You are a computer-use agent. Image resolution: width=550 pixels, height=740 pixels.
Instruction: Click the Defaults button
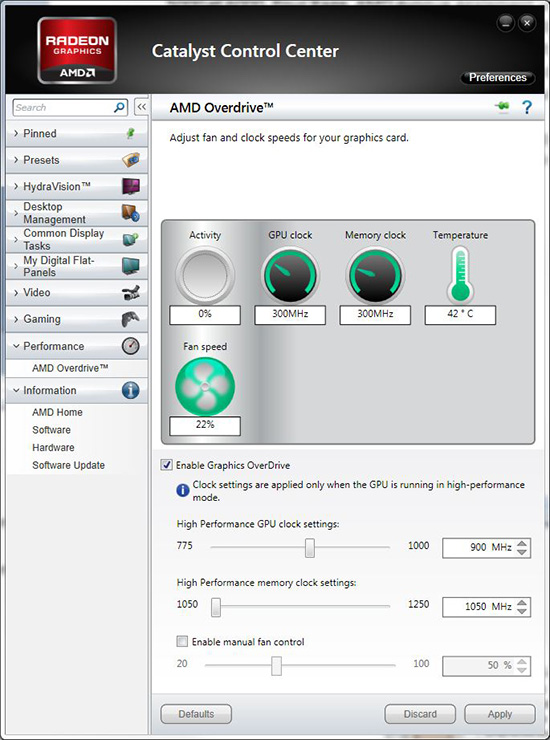pos(196,714)
